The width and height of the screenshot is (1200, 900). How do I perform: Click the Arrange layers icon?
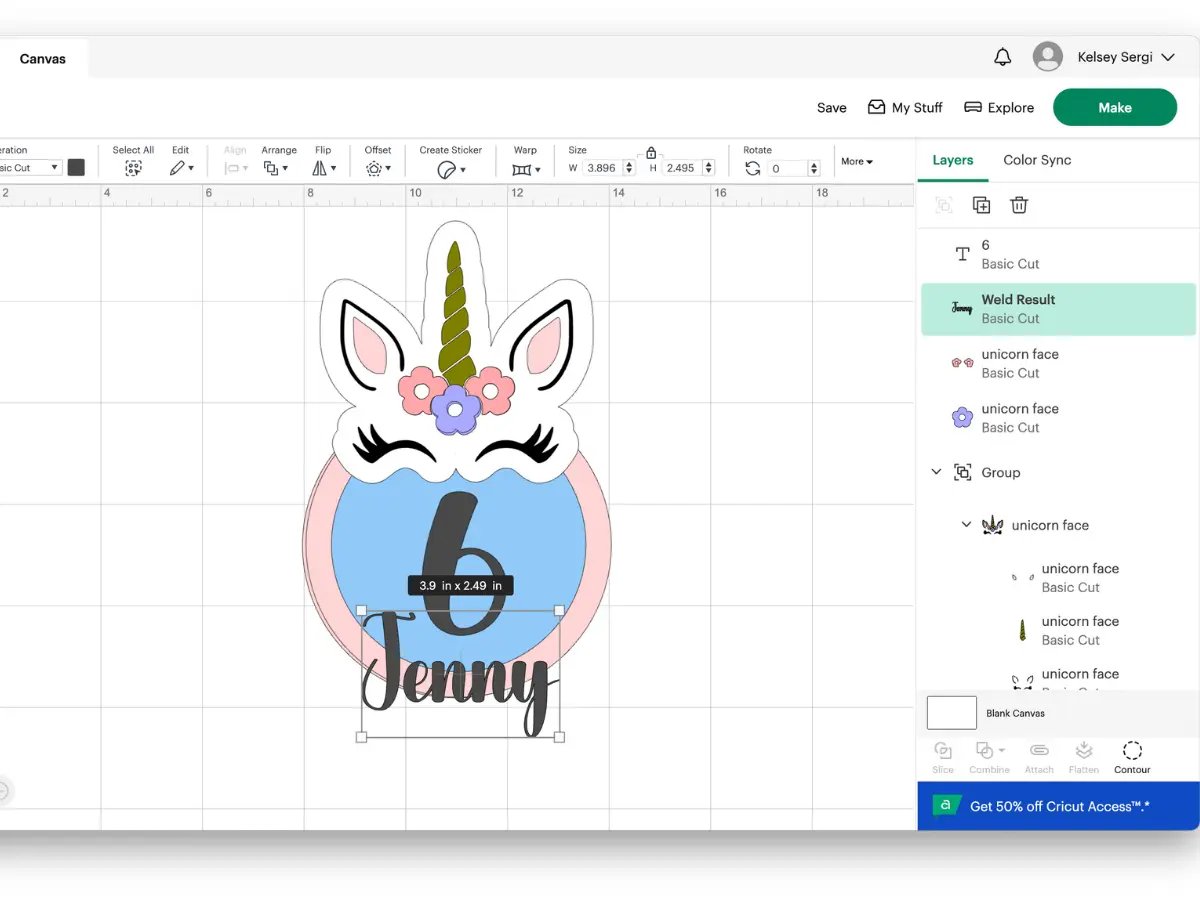coord(271,169)
